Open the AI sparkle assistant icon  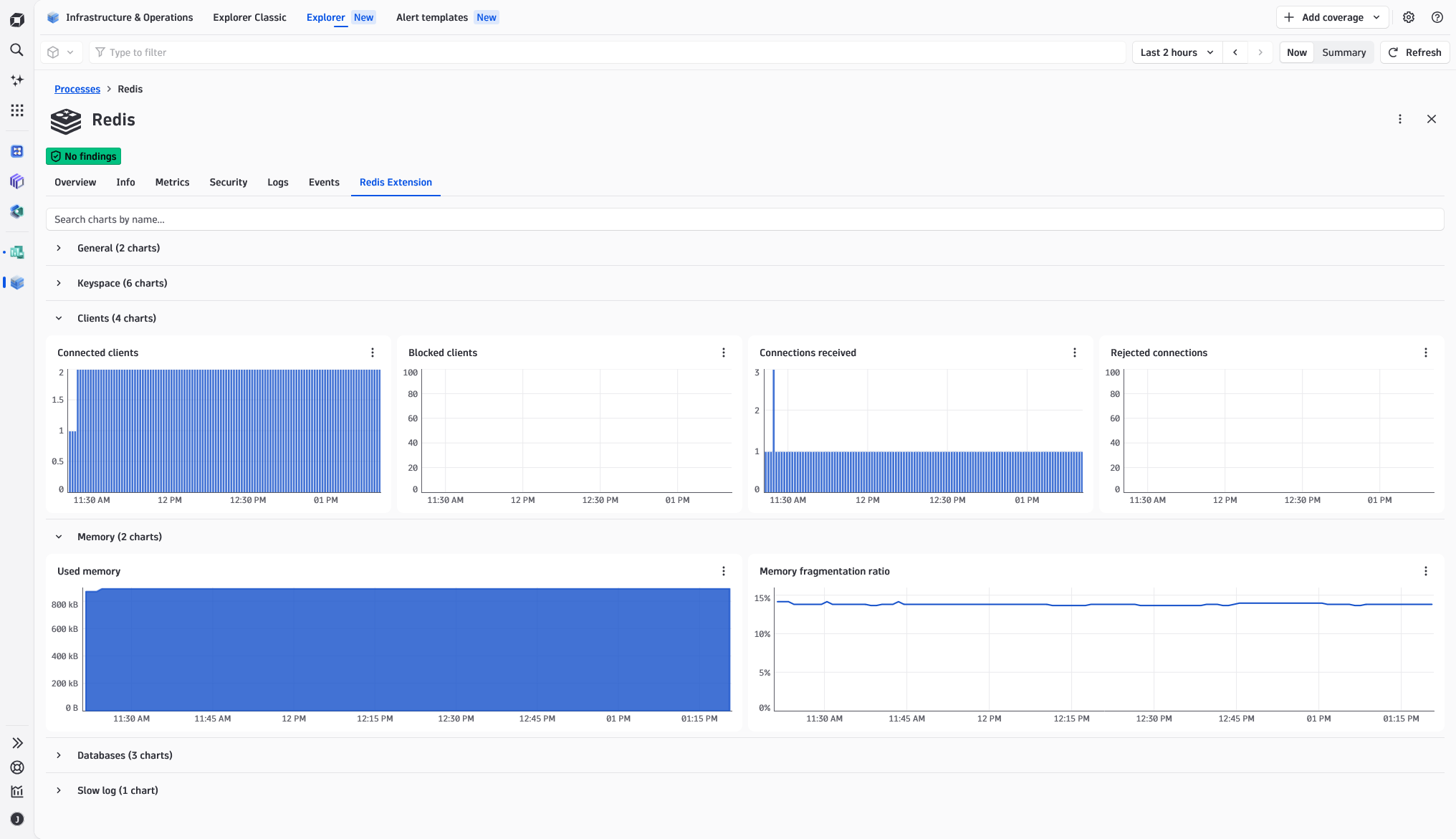17,80
